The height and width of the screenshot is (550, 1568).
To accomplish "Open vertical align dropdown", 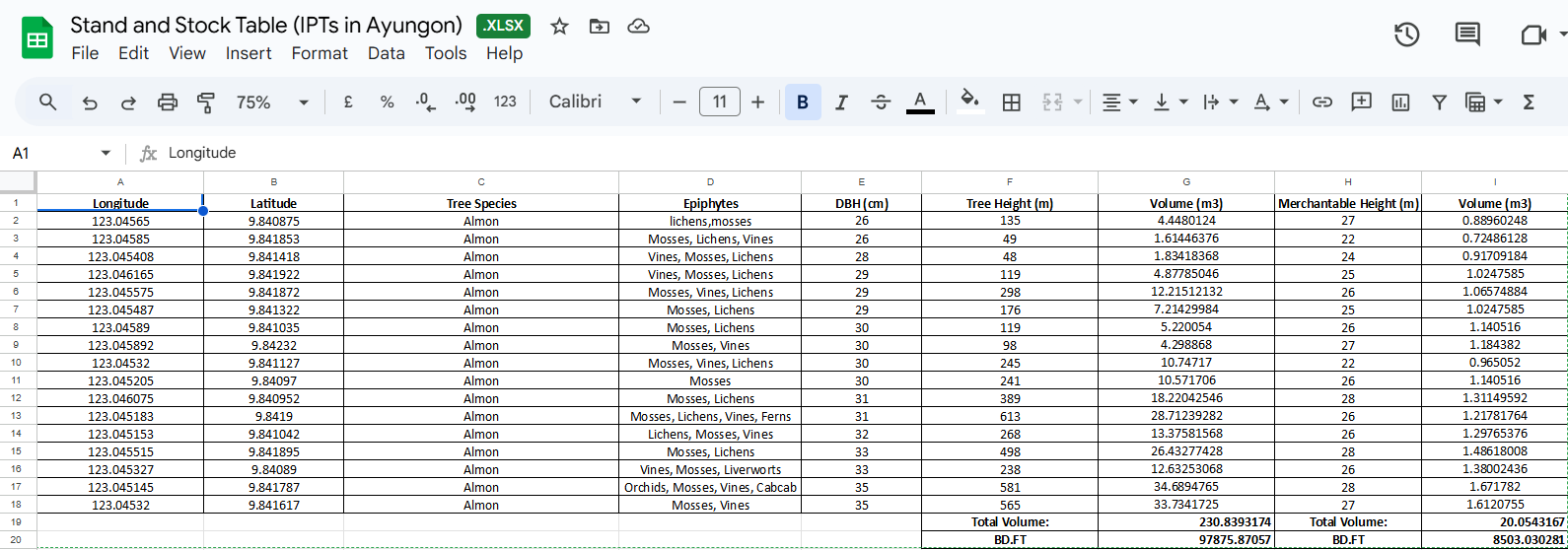I will click(1171, 102).
